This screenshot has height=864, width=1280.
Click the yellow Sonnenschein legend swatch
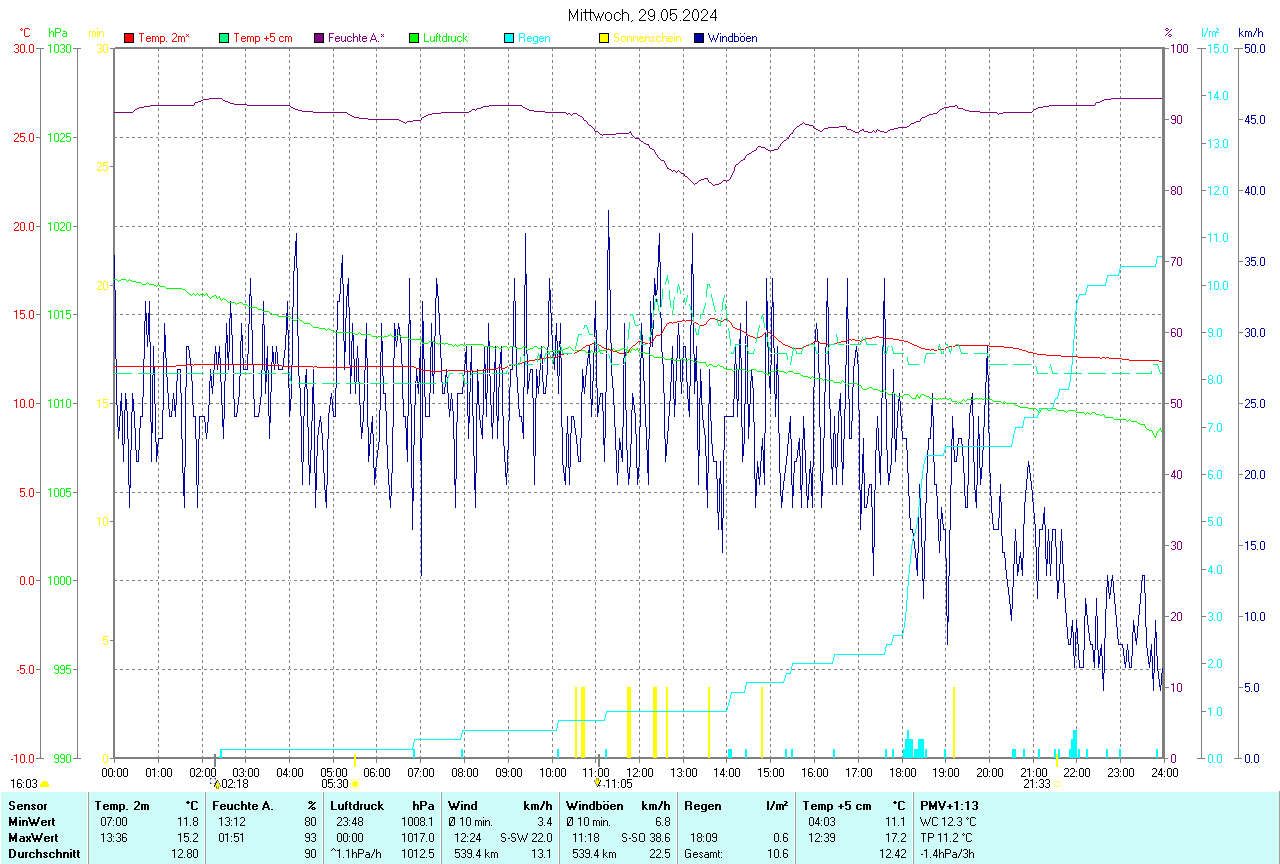604,38
